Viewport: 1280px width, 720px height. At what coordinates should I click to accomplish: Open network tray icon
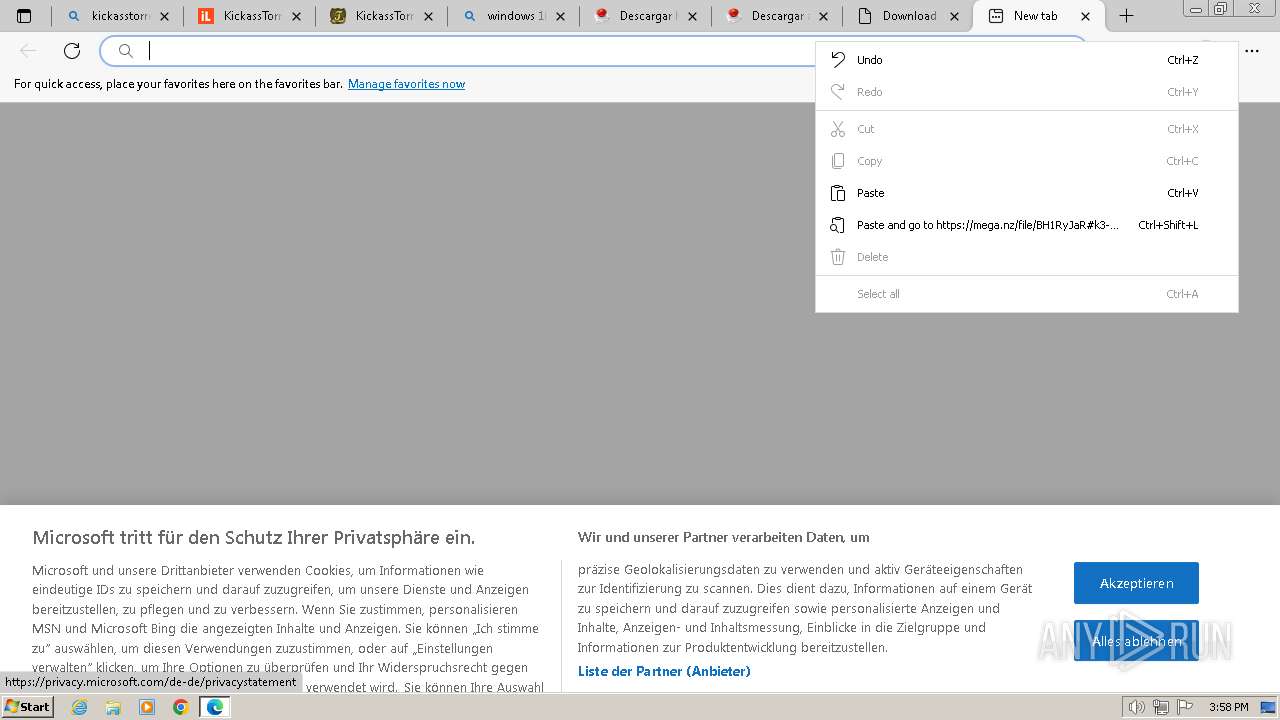point(1160,707)
